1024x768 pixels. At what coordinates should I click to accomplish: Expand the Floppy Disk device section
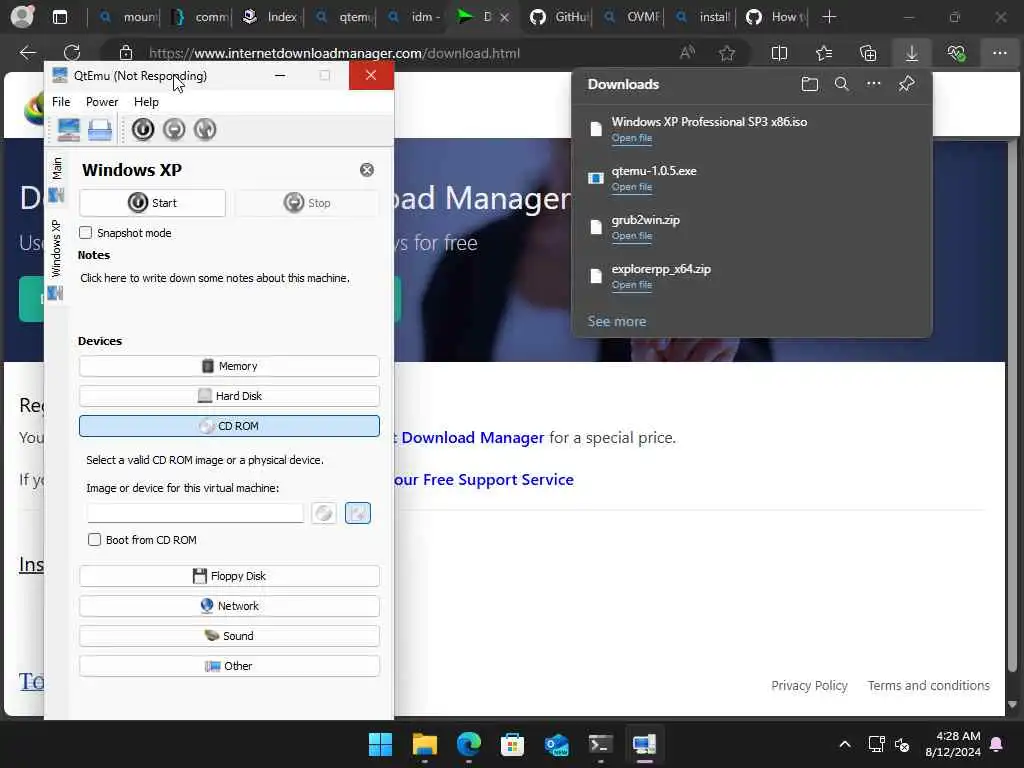tap(229, 577)
